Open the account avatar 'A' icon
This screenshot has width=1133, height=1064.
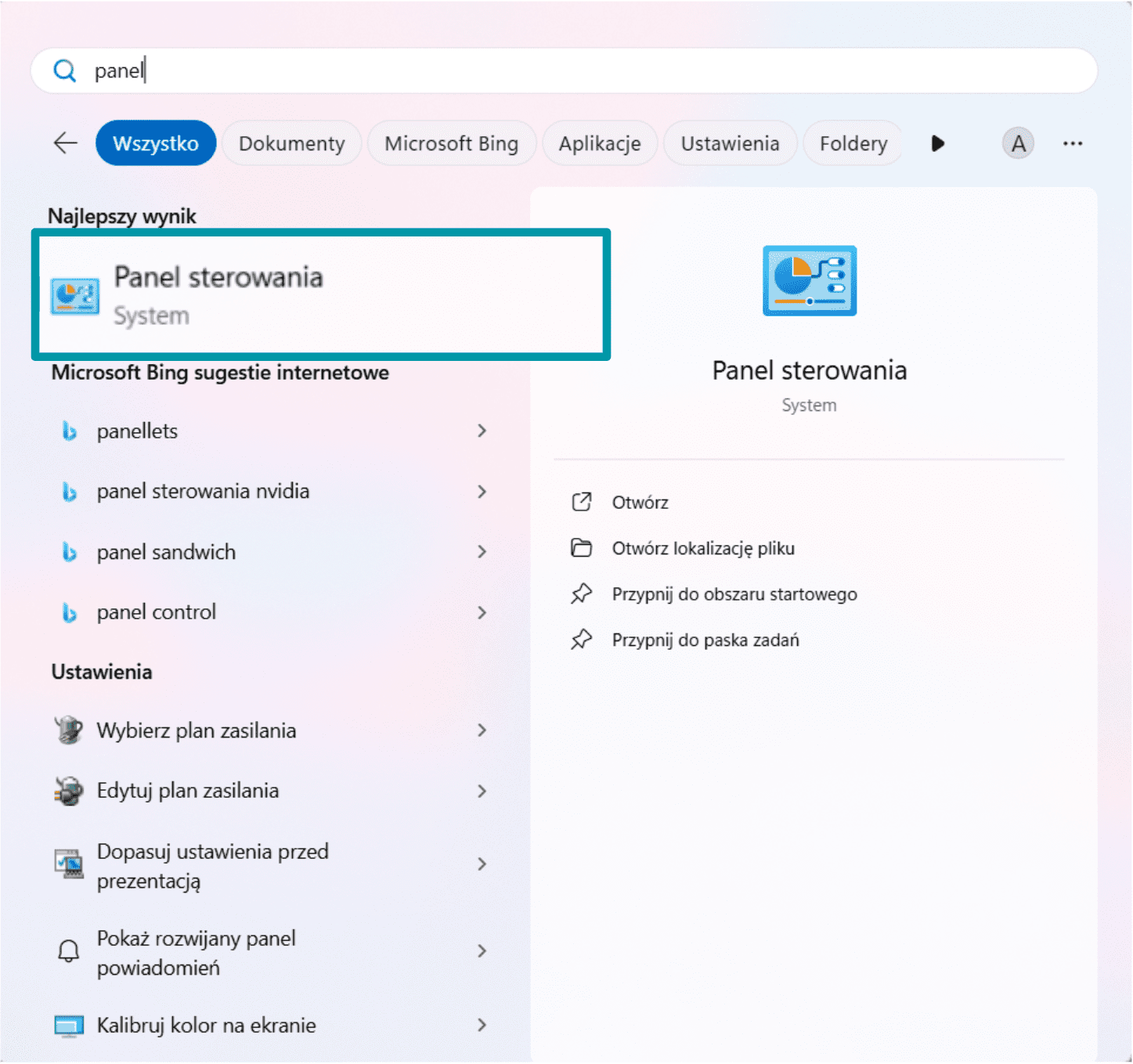1017,143
